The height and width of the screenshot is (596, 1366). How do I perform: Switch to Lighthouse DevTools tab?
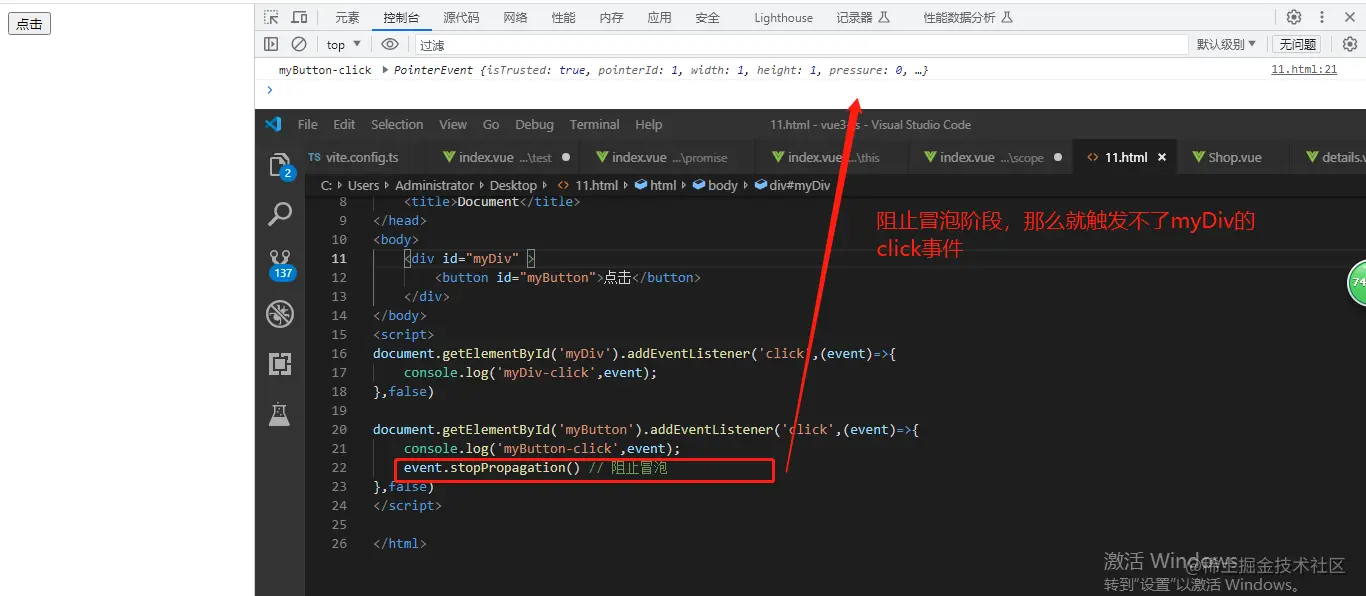(783, 17)
